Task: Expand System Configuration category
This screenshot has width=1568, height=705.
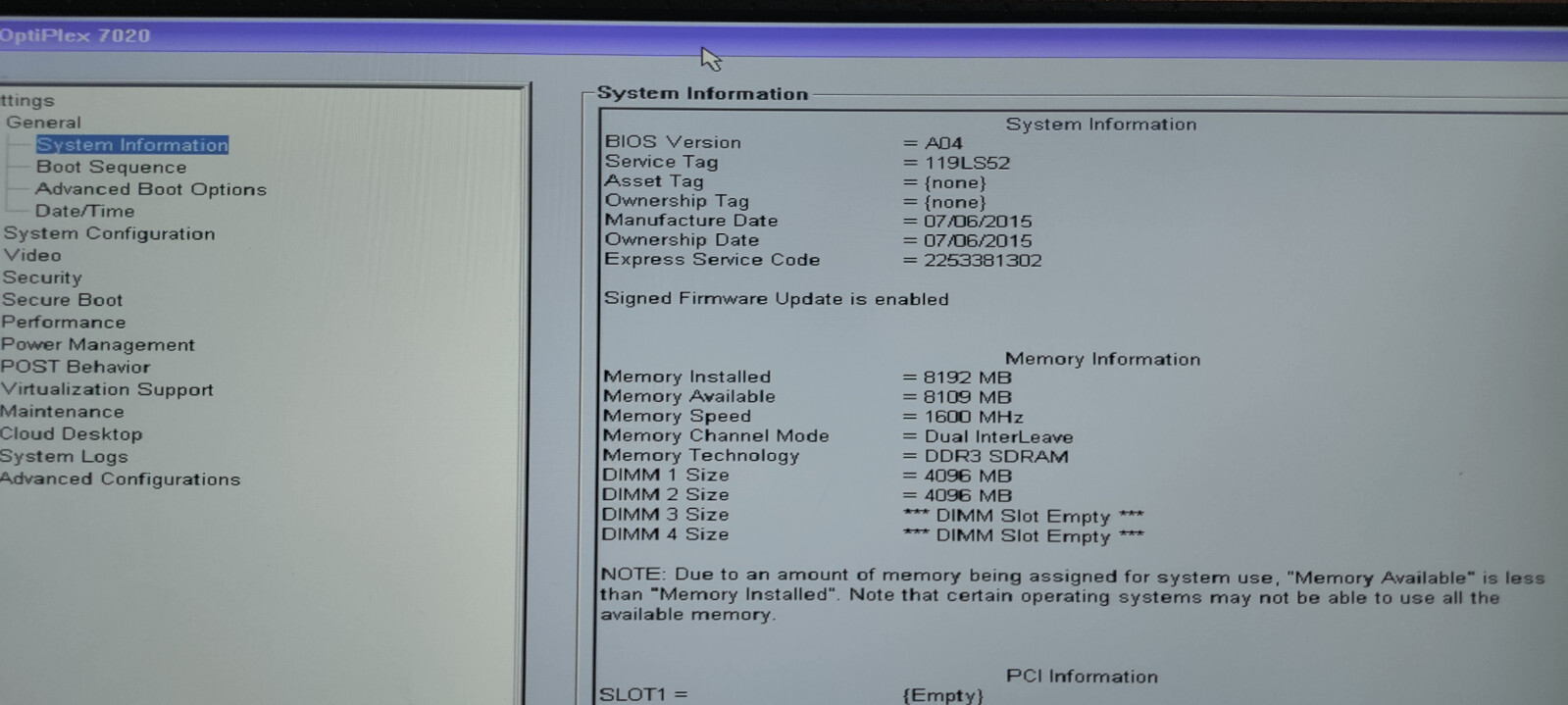Action: (109, 233)
